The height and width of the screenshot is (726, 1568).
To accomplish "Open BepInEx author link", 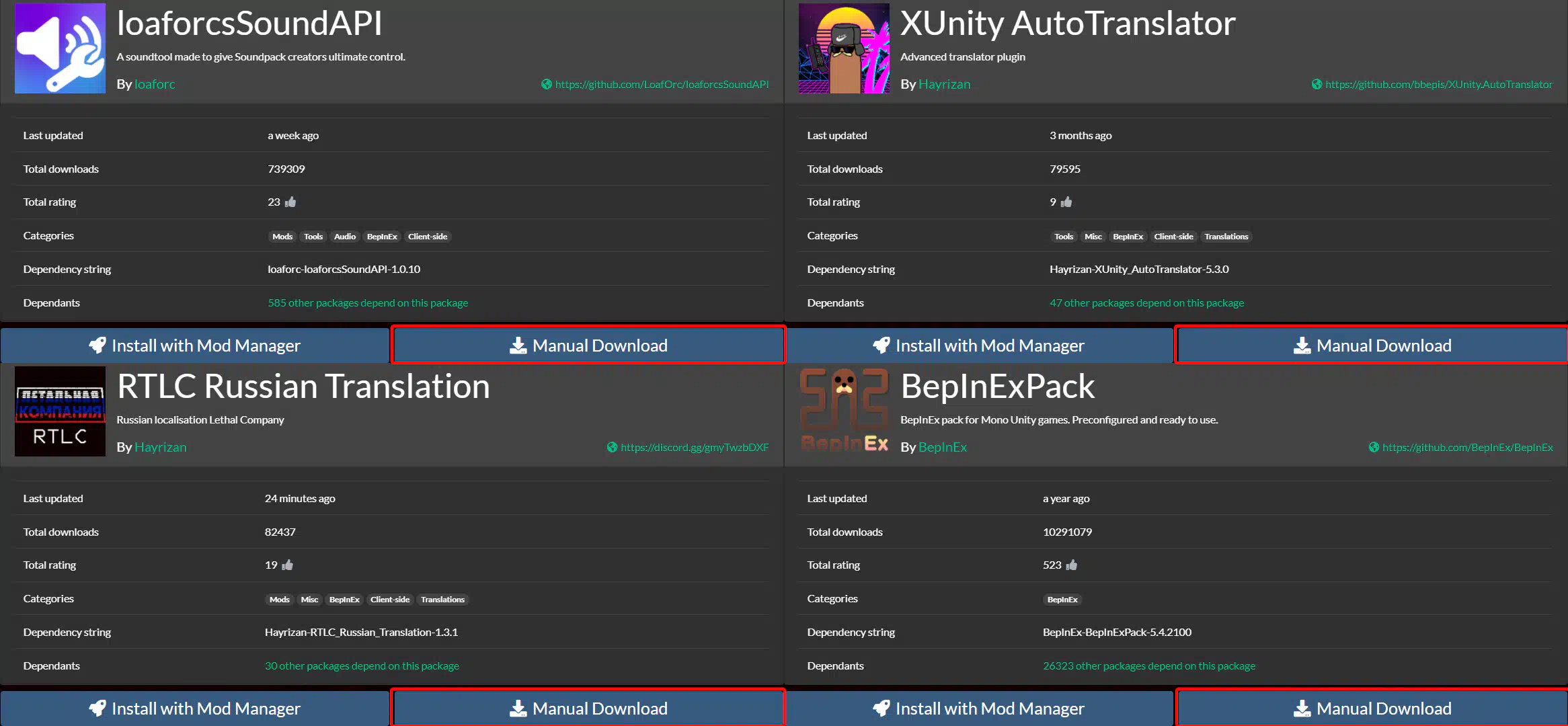I will click(x=943, y=447).
